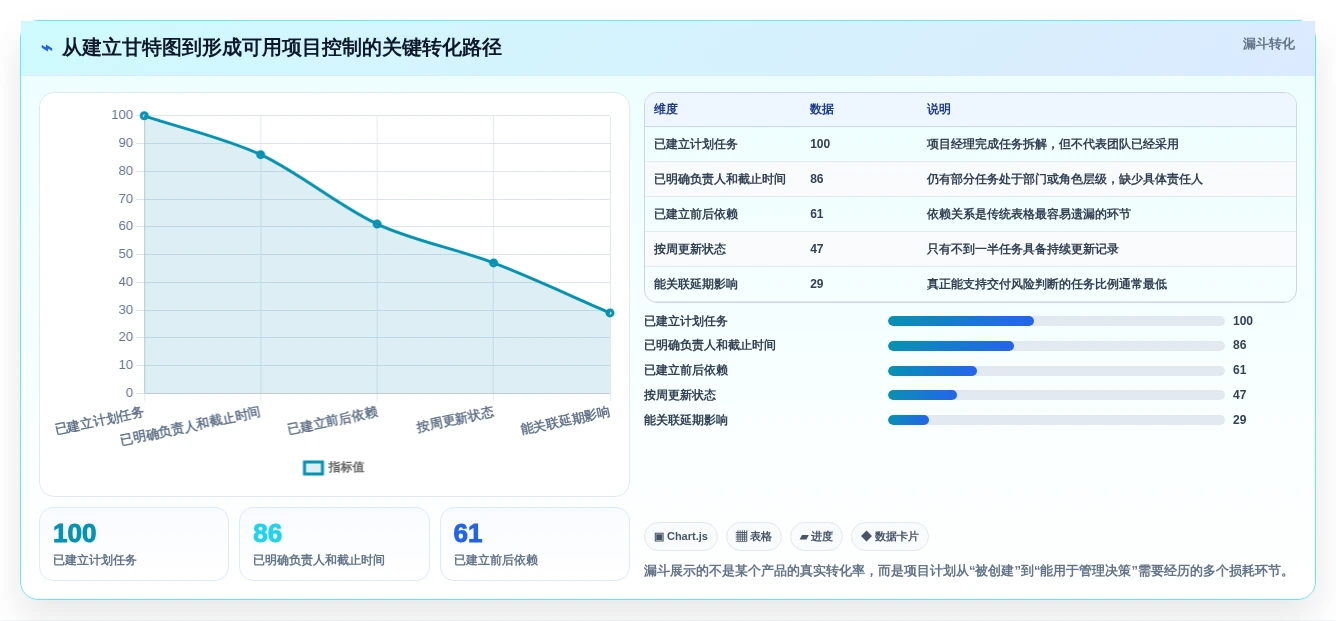Click the chart data point at 100
Screen dimensions: 1336x621
144,116
